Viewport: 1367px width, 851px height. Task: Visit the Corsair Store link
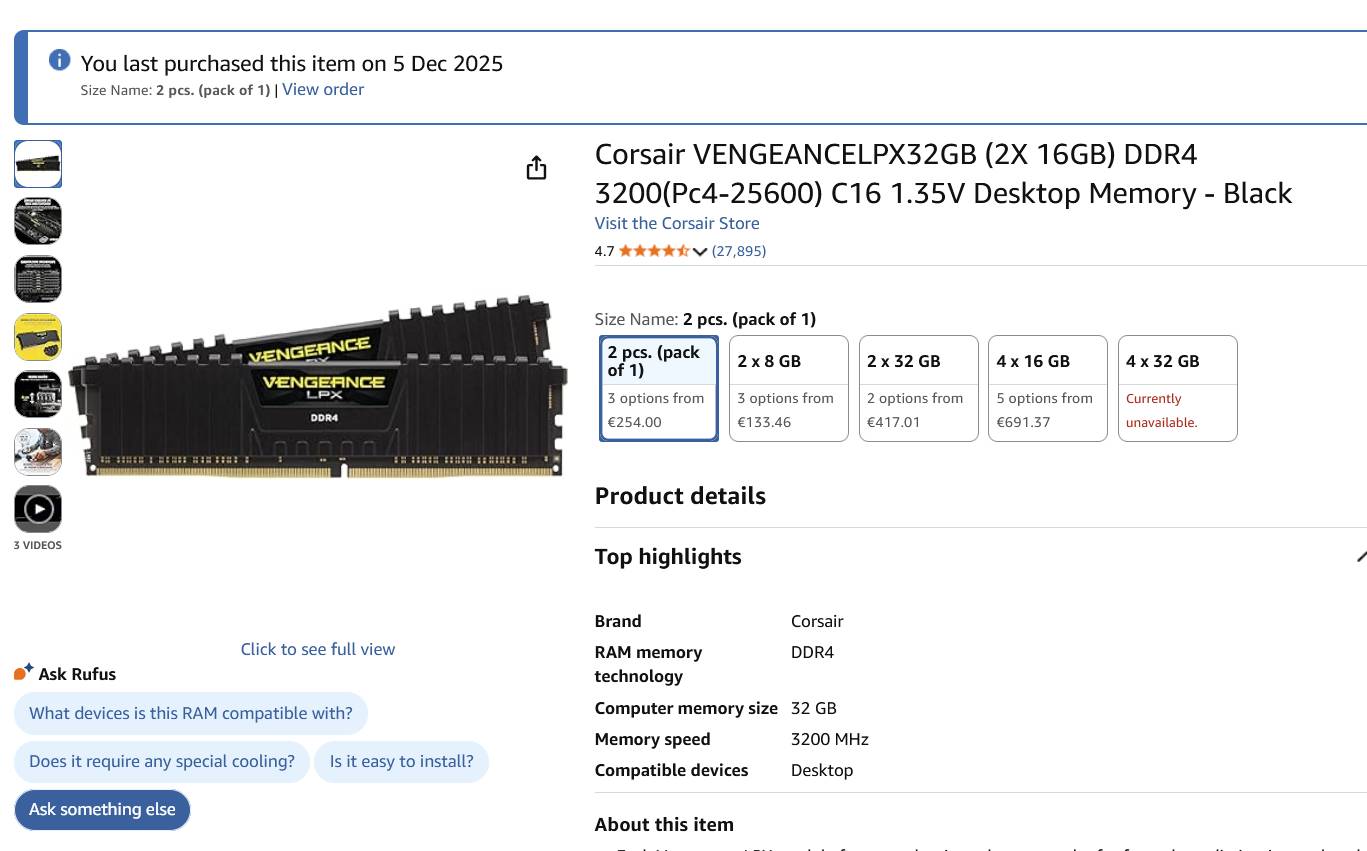(x=677, y=223)
